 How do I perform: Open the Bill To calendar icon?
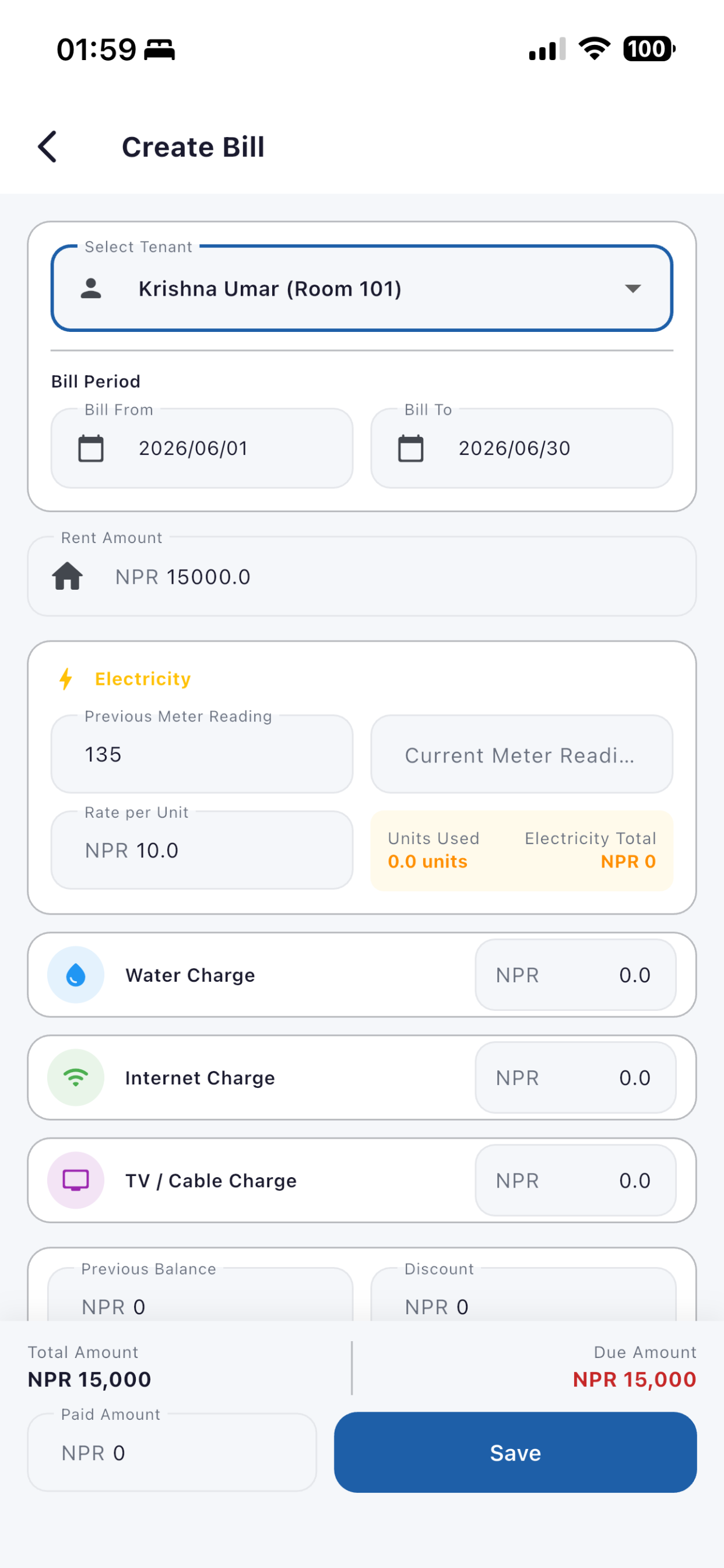click(410, 449)
